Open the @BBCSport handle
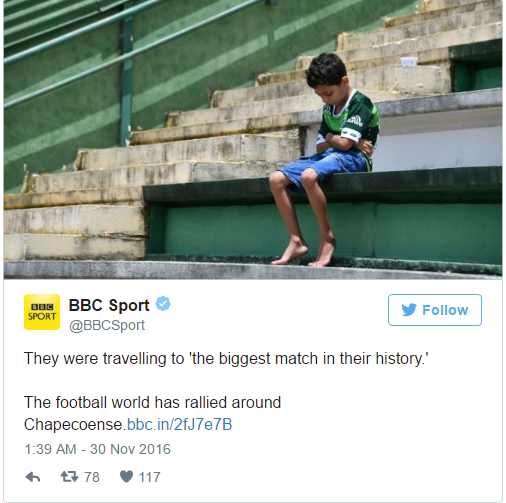 107,325
